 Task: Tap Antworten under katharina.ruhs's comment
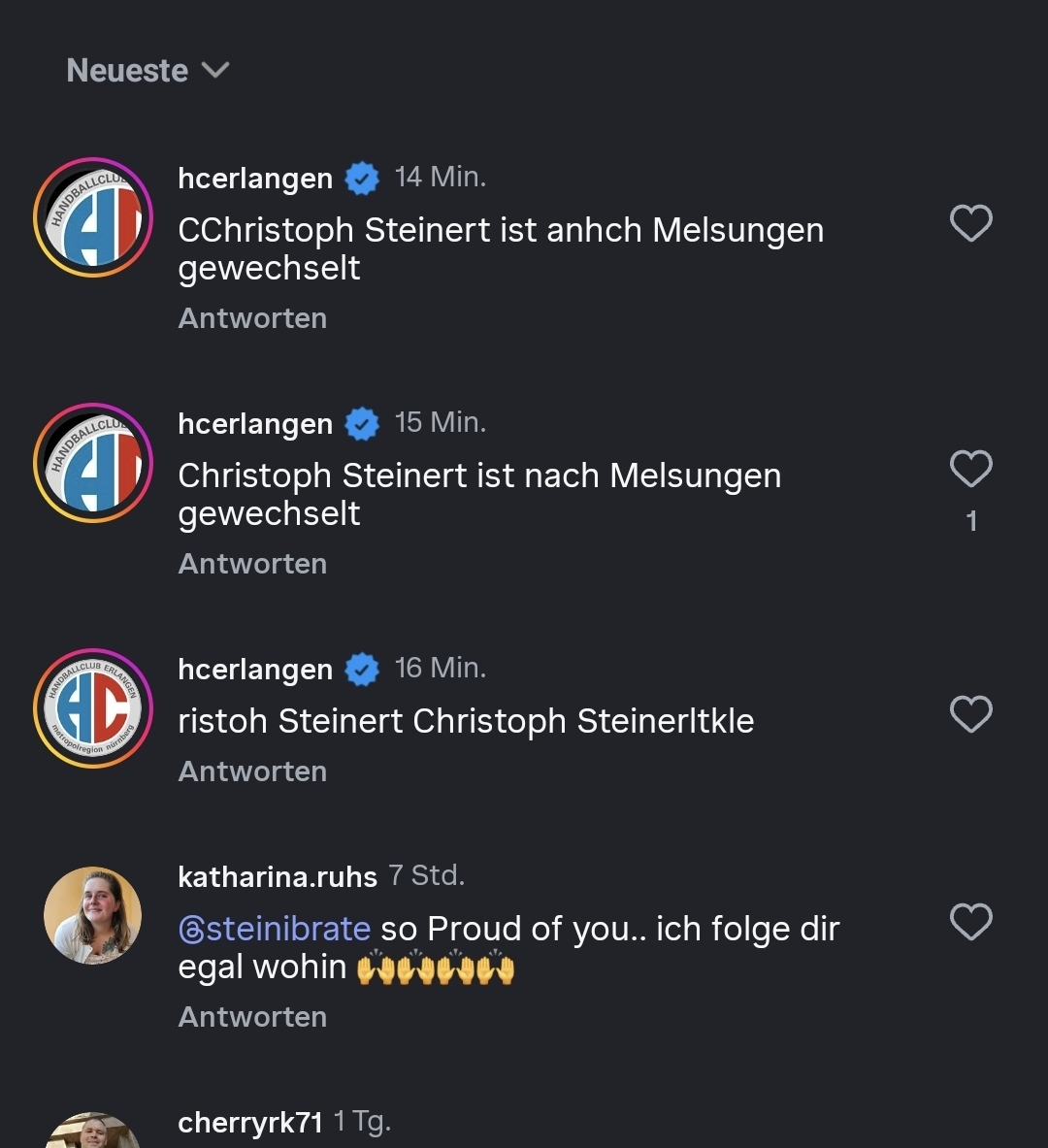coord(252,1017)
